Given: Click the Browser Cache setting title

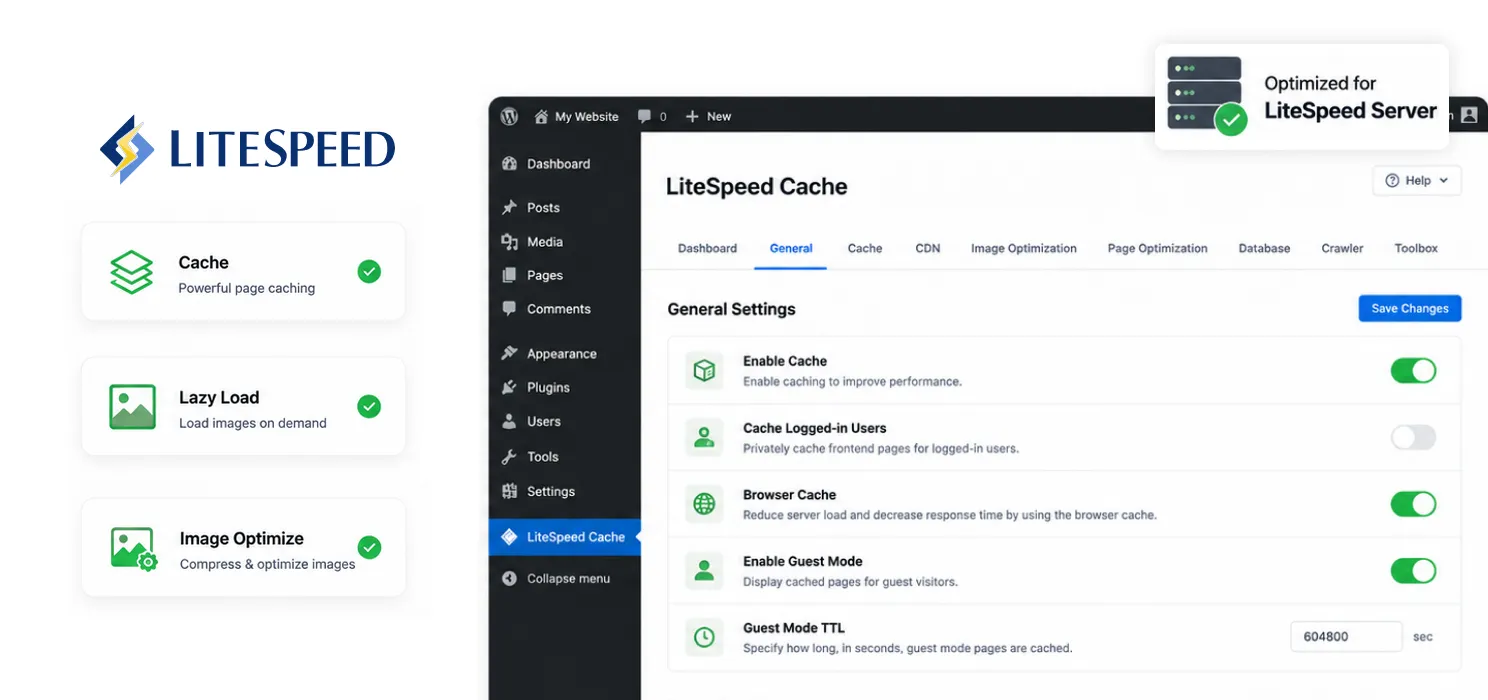Looking at the screenshot, I should pyautogui.click(x=789, y=494).
